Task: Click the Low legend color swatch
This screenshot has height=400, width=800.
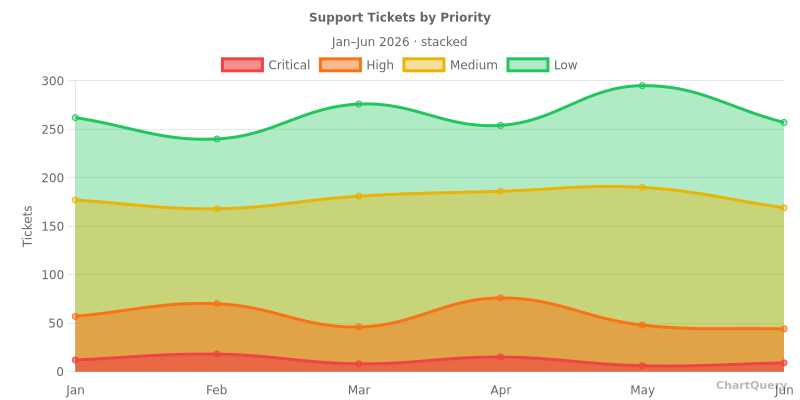Action: point(528,65)
